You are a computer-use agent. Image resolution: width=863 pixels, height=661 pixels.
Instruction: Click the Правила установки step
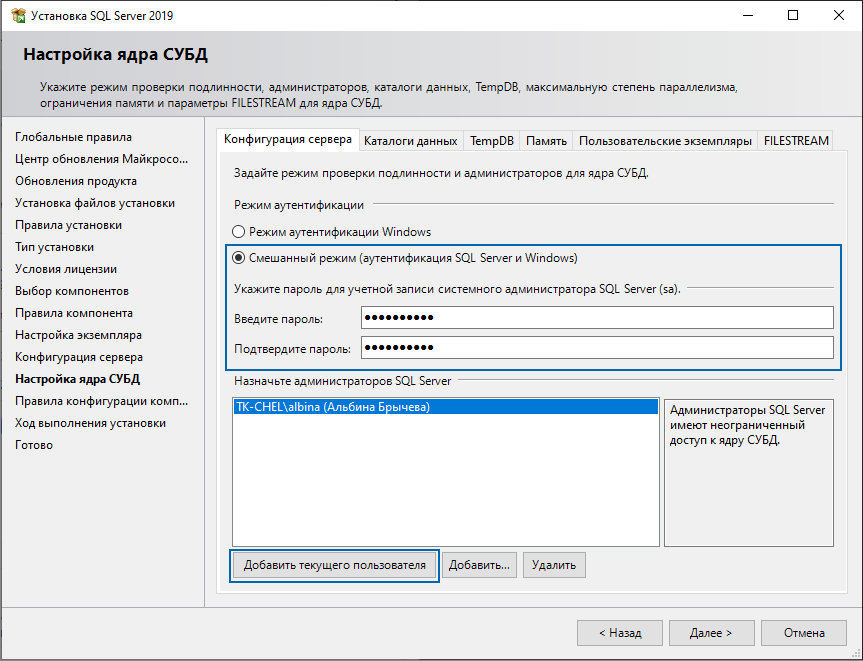[x=69, y=225]
